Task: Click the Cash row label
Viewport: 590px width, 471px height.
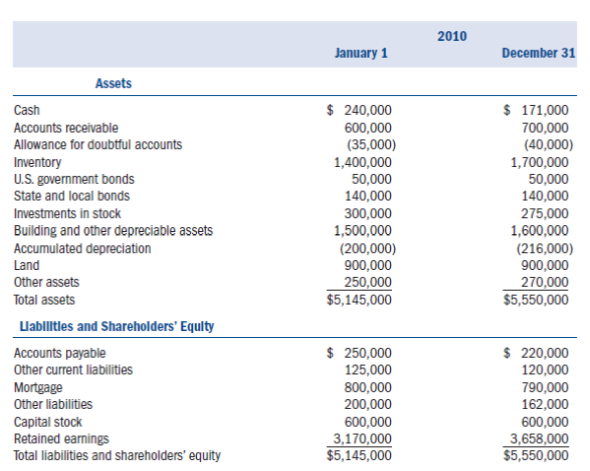Action: (27, 110)
